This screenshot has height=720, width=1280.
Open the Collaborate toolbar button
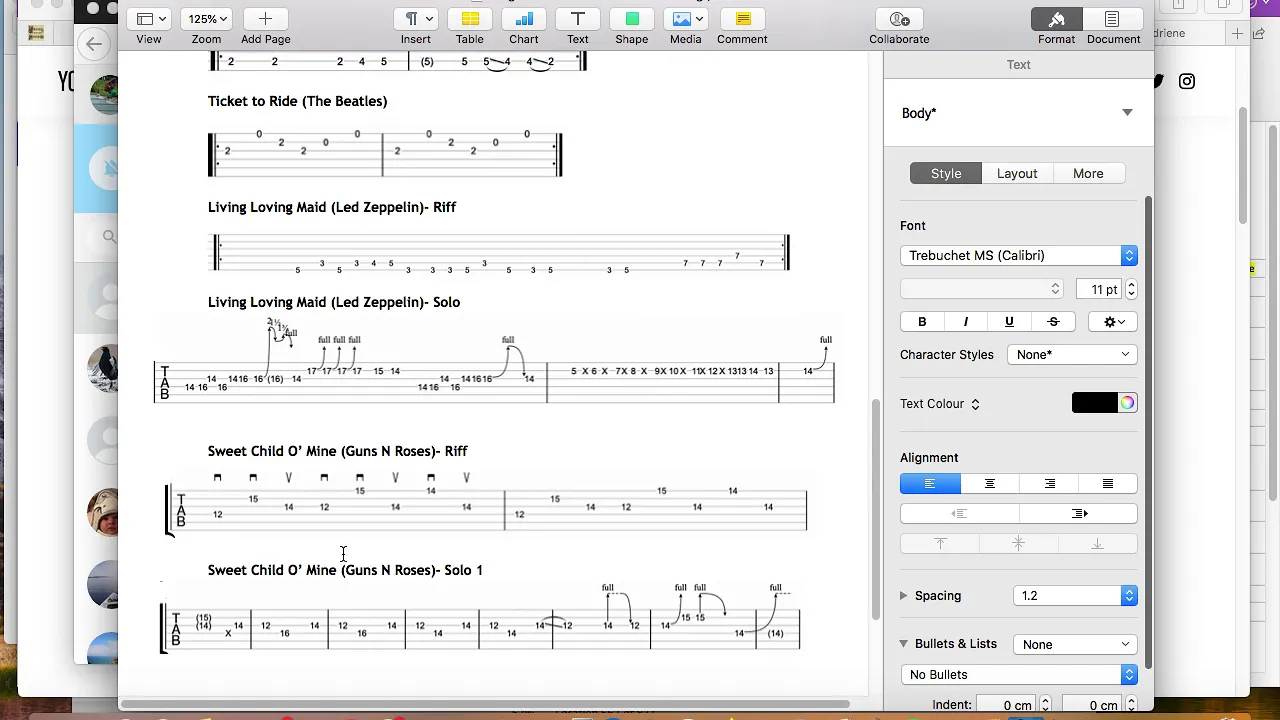tap(899, 19)
